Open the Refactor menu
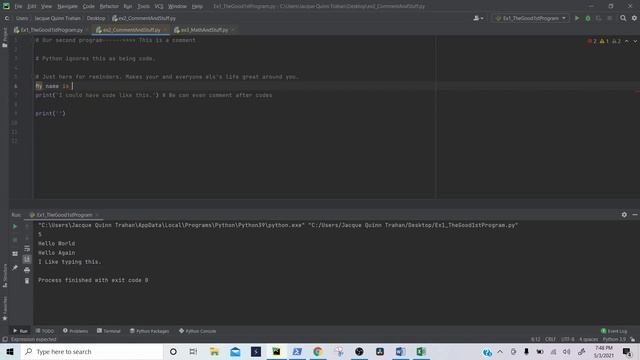This screenshot has width=640, height=360. (x=109, y=6)
